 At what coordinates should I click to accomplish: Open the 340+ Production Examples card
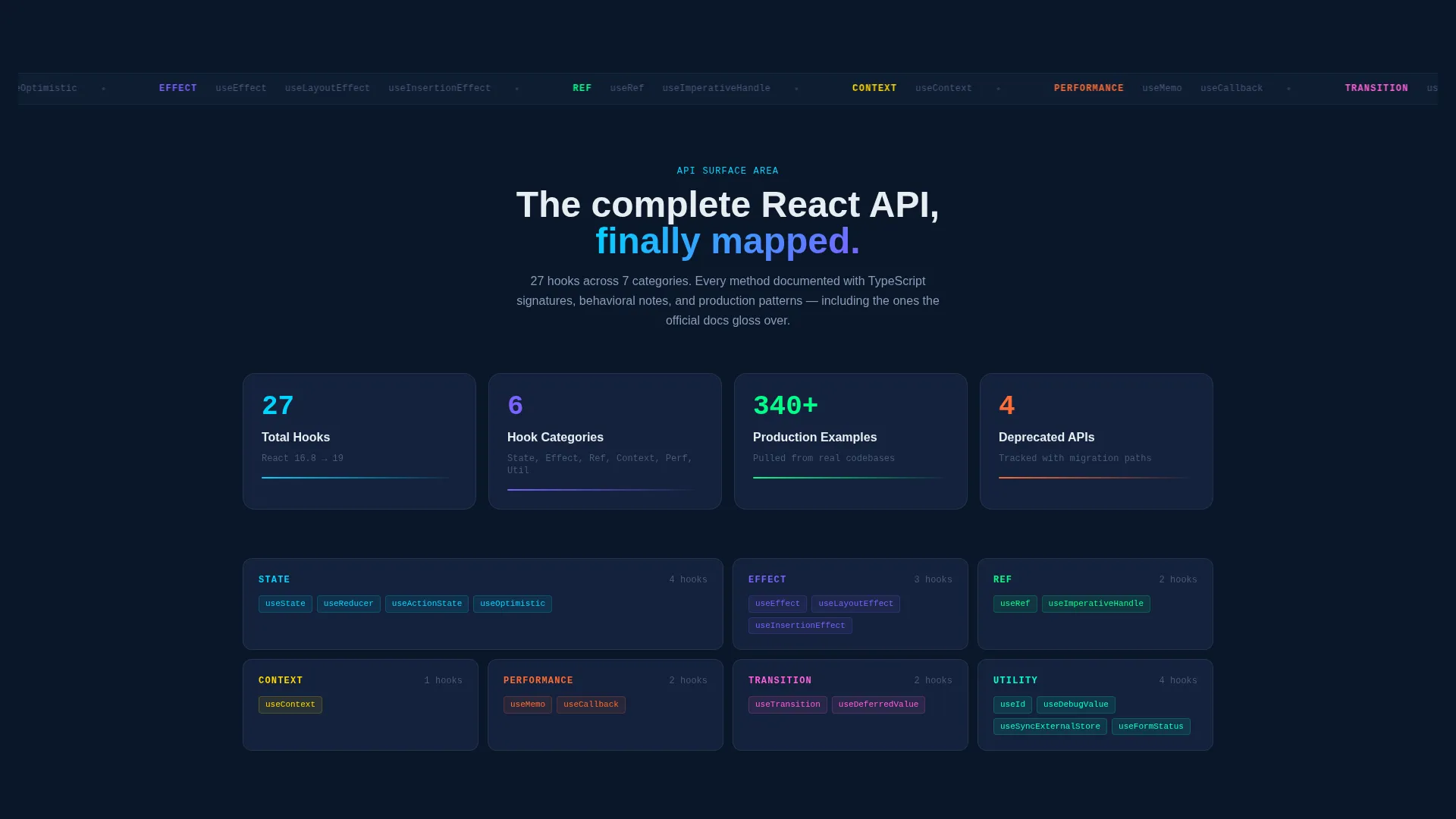point(851,441)
